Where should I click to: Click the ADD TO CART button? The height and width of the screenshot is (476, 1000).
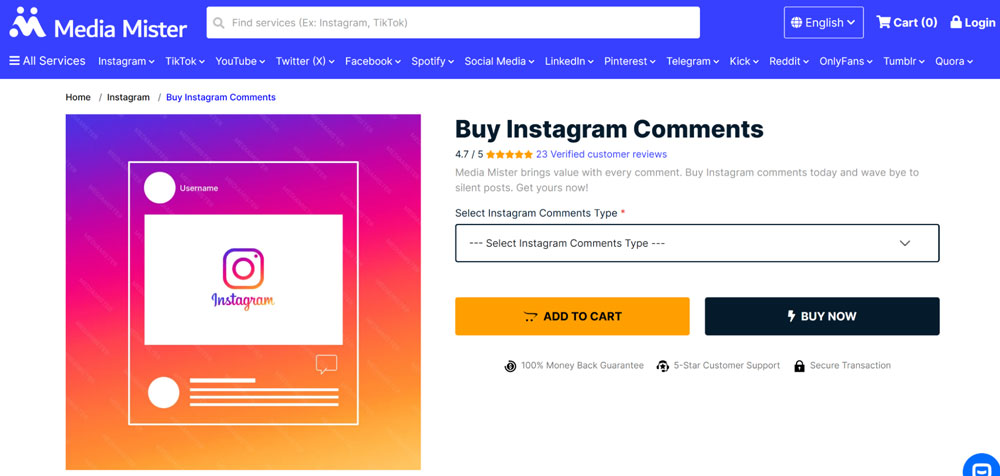coord(572,316)
